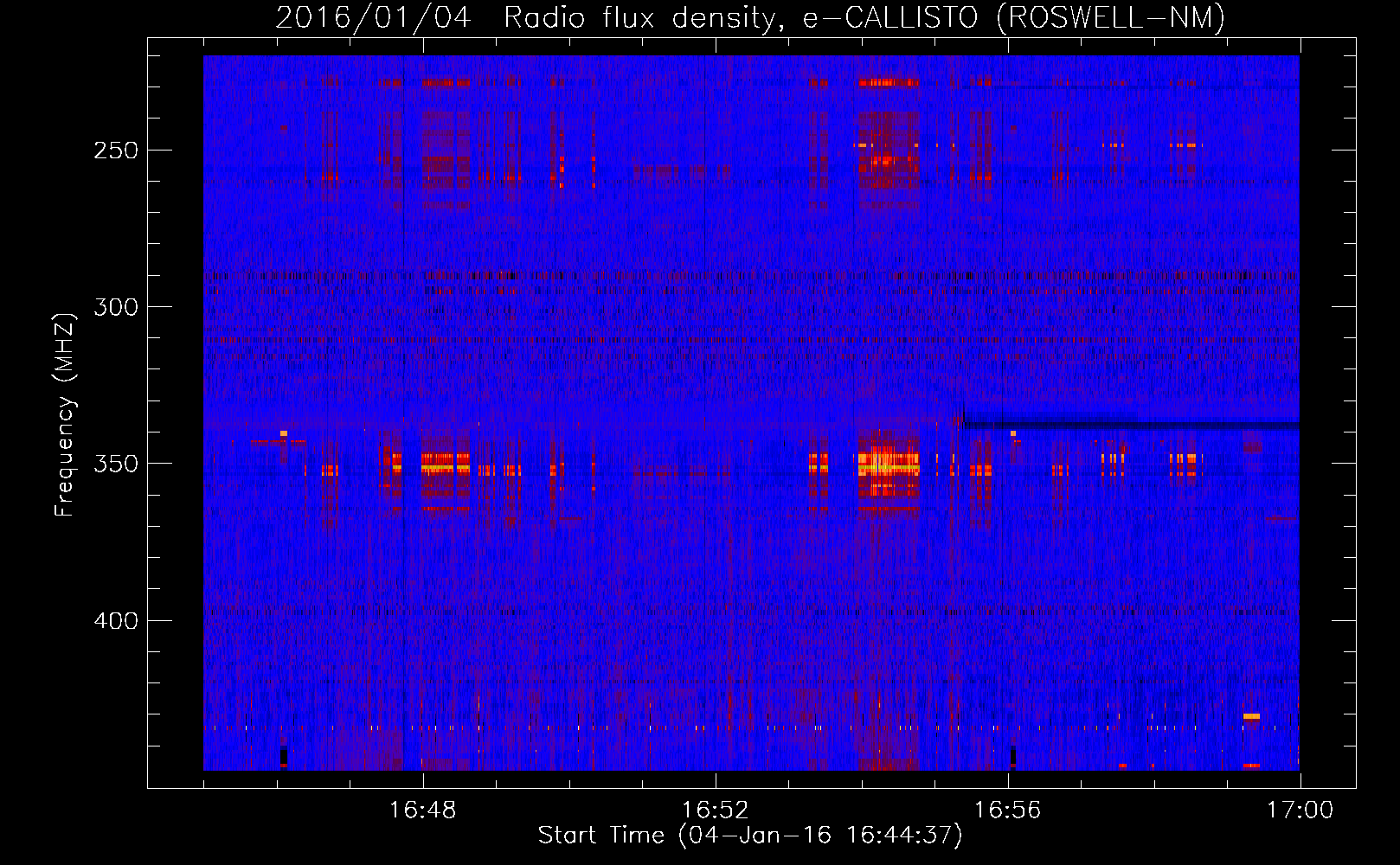Screen dimensions: 1400x865
Task: Select the '400' frequency axis label
Action: tap(116, 621)
